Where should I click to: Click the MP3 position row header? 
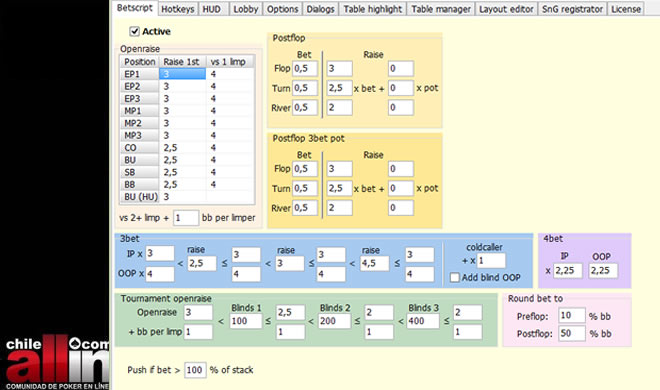tap(139, 135)
